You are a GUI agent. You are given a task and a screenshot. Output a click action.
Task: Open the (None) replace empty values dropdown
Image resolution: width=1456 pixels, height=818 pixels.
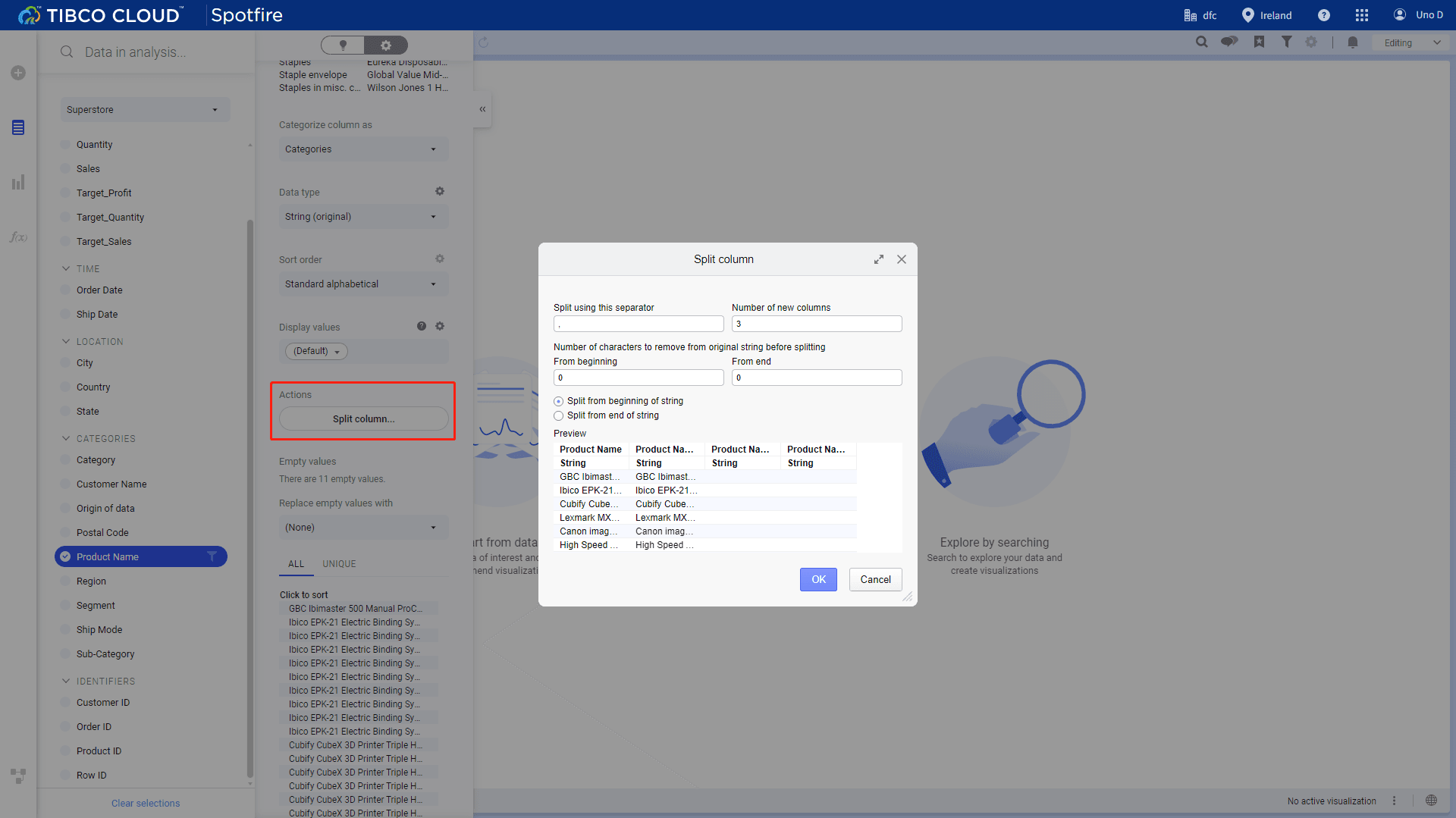pos(363,527)
